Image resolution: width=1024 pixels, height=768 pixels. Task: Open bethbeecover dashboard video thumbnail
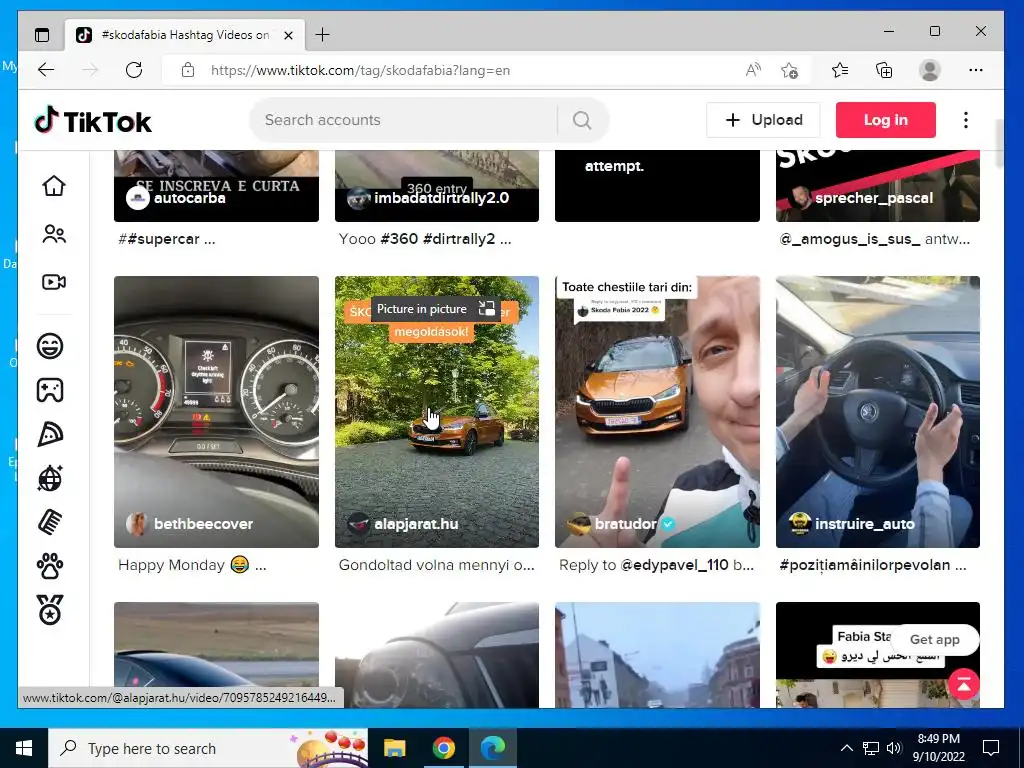tap(216, 411)
